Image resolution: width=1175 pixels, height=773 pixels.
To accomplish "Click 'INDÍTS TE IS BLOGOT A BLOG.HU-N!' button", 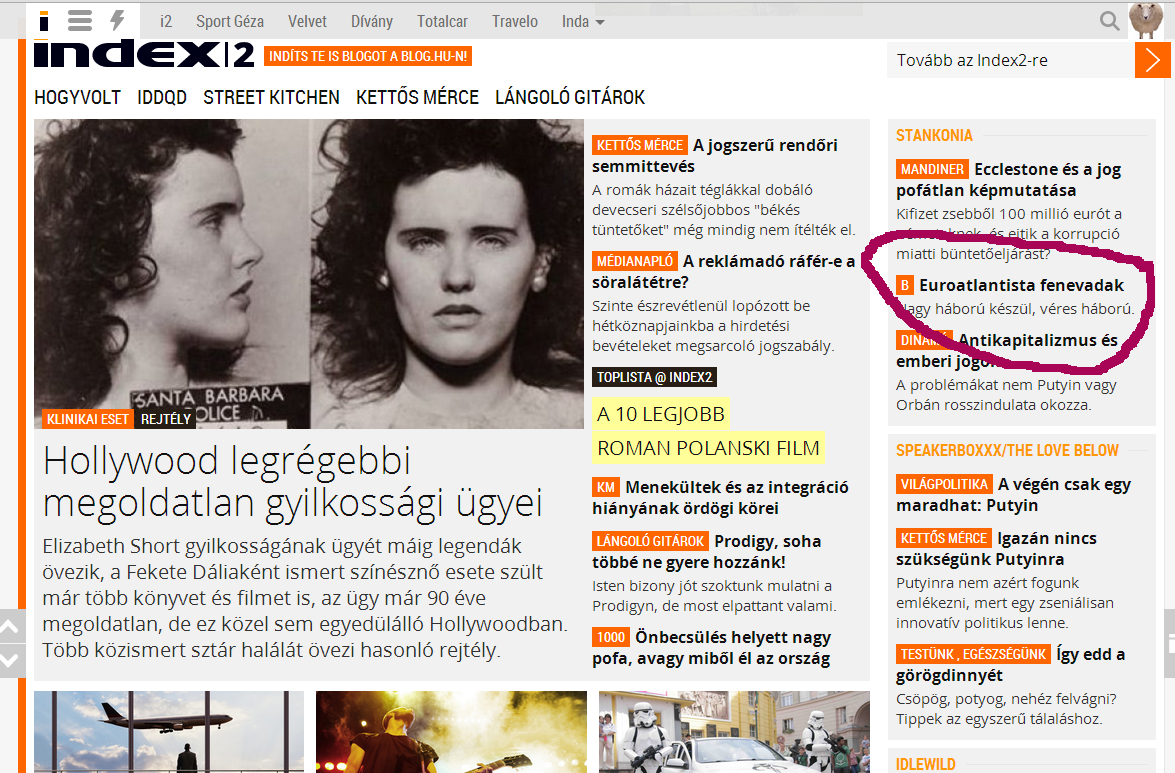I will coord(368,56).
